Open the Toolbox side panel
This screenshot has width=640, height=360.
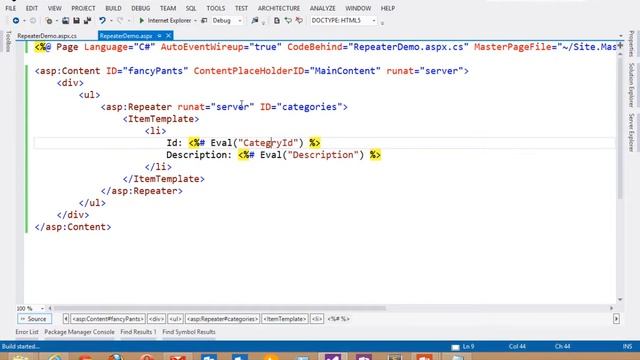(8, 41)
